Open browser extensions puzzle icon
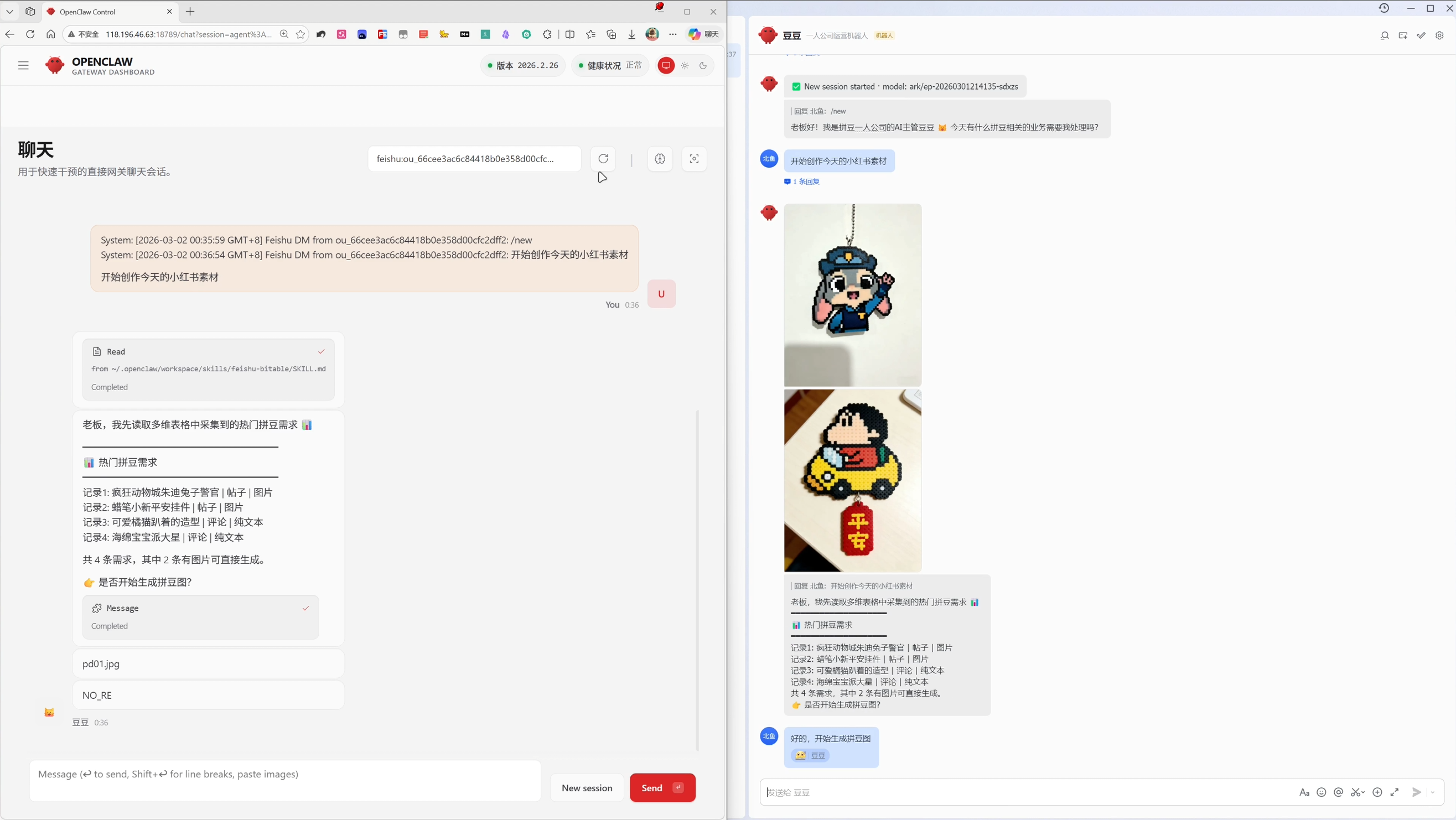 click(547, 34)
